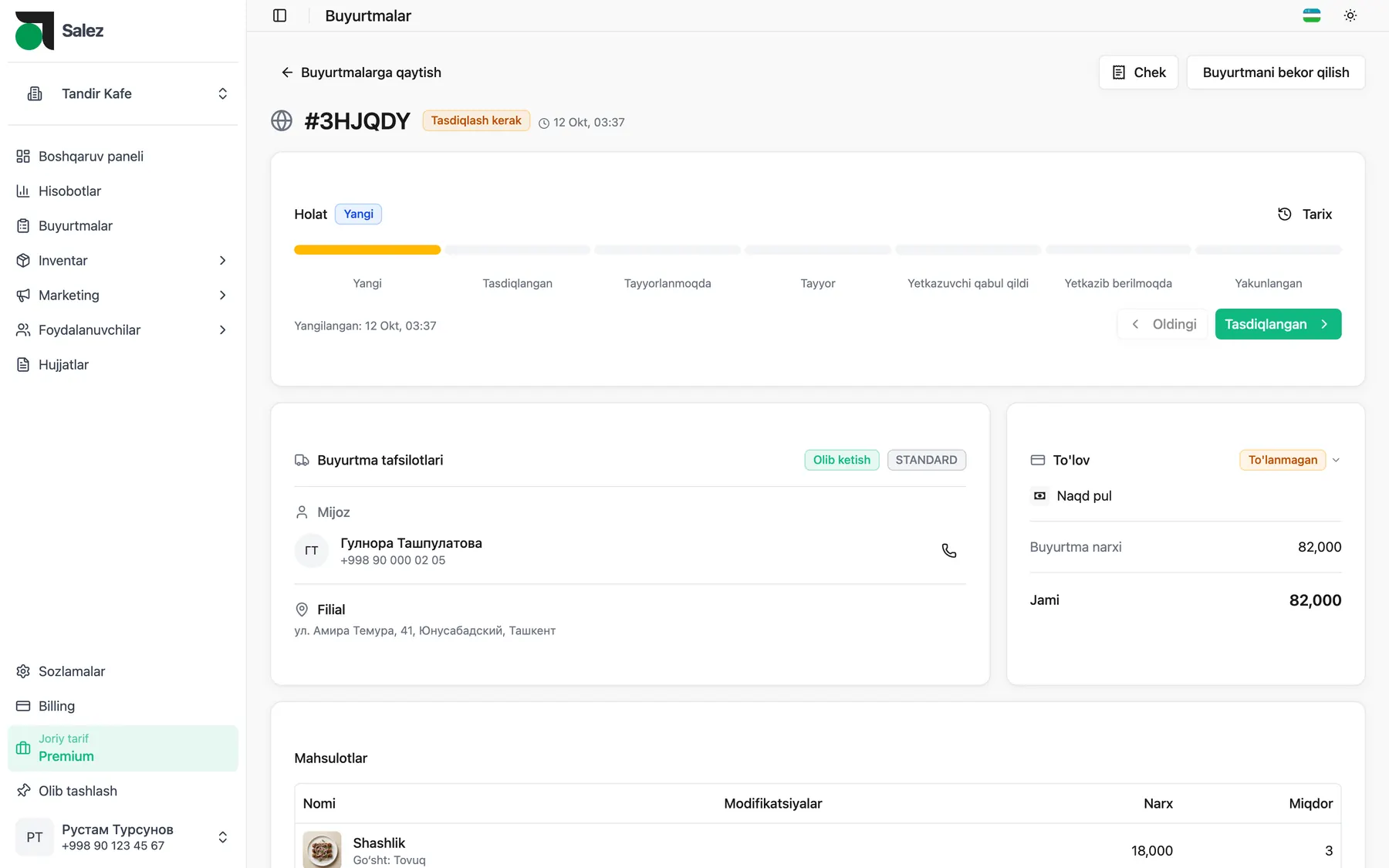
Task: Click the Naqd pul cash icon
Action: tap(1039, 495)
